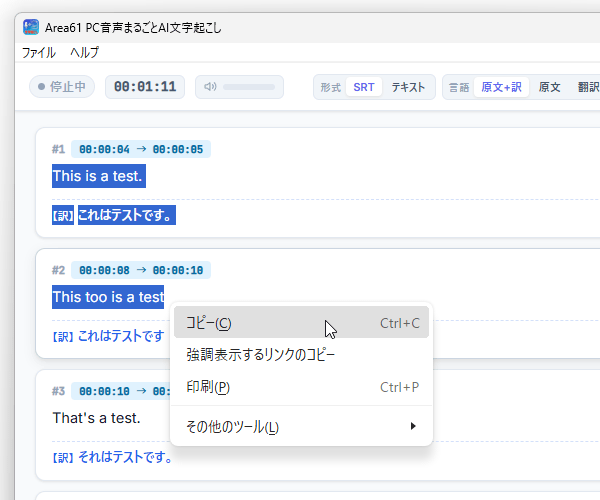Click translation 'それはテストです。'
This screenshot has height=500, width=600.
(125, 457)
